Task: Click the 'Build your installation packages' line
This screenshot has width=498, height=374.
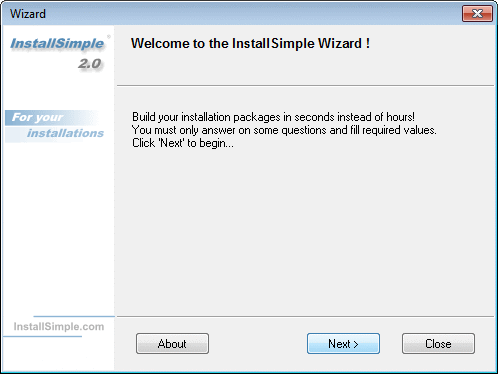Action: 273,117
